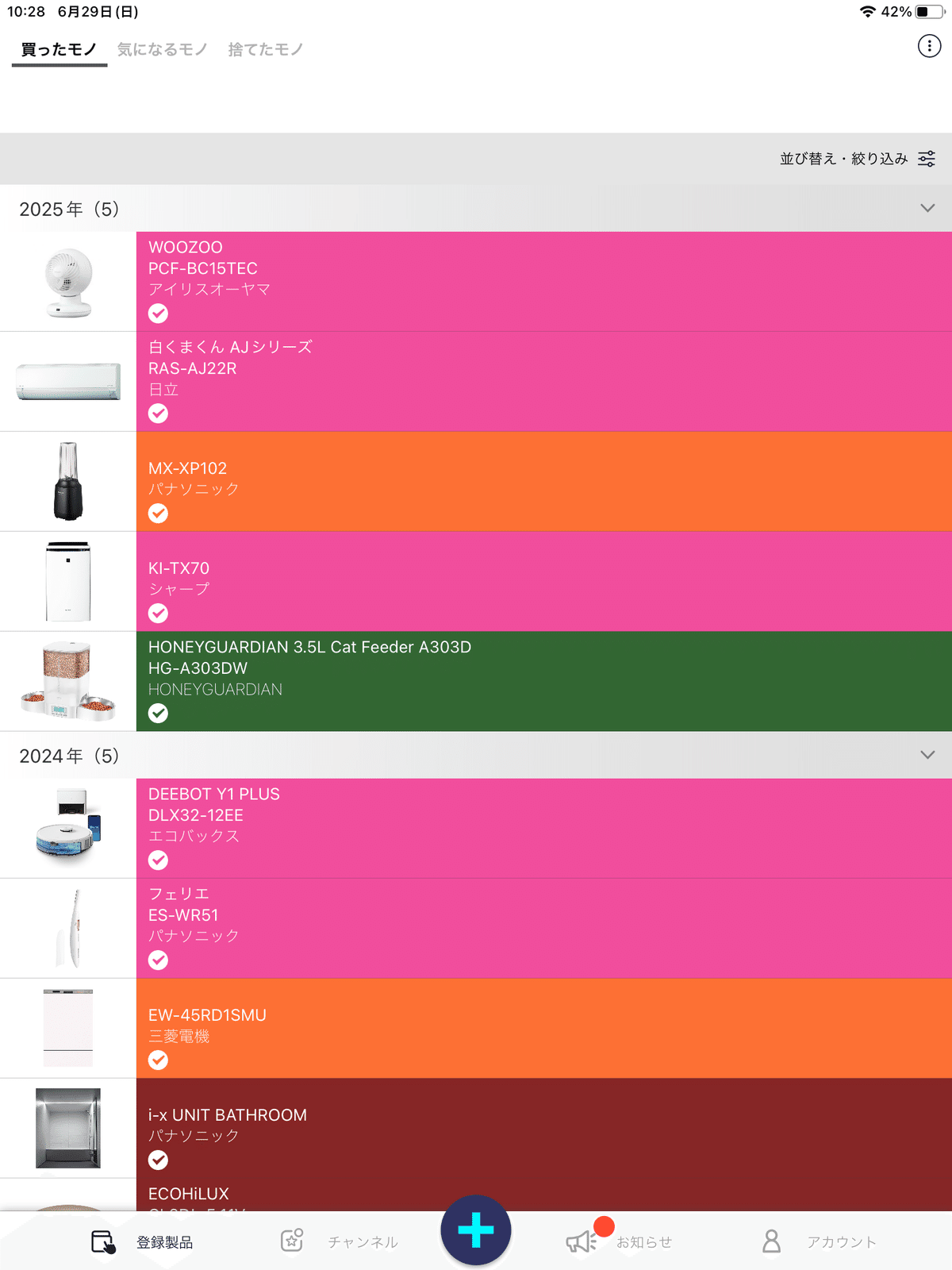Toggle checkmark on HONEYGUARDIAN Cat Feeder row
The image size is (952, 1270).
pos(159,714)
